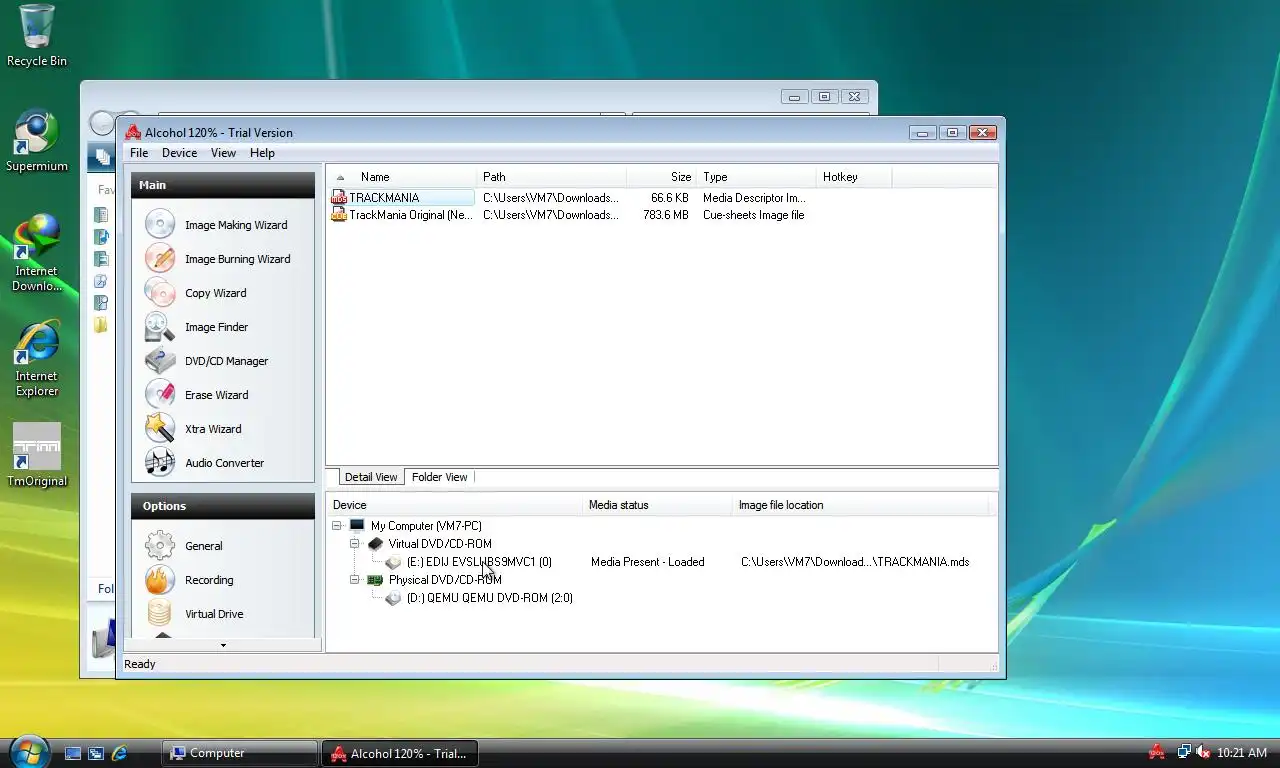Click the 'Media Present - Loaded' status text

click(648, 562)
